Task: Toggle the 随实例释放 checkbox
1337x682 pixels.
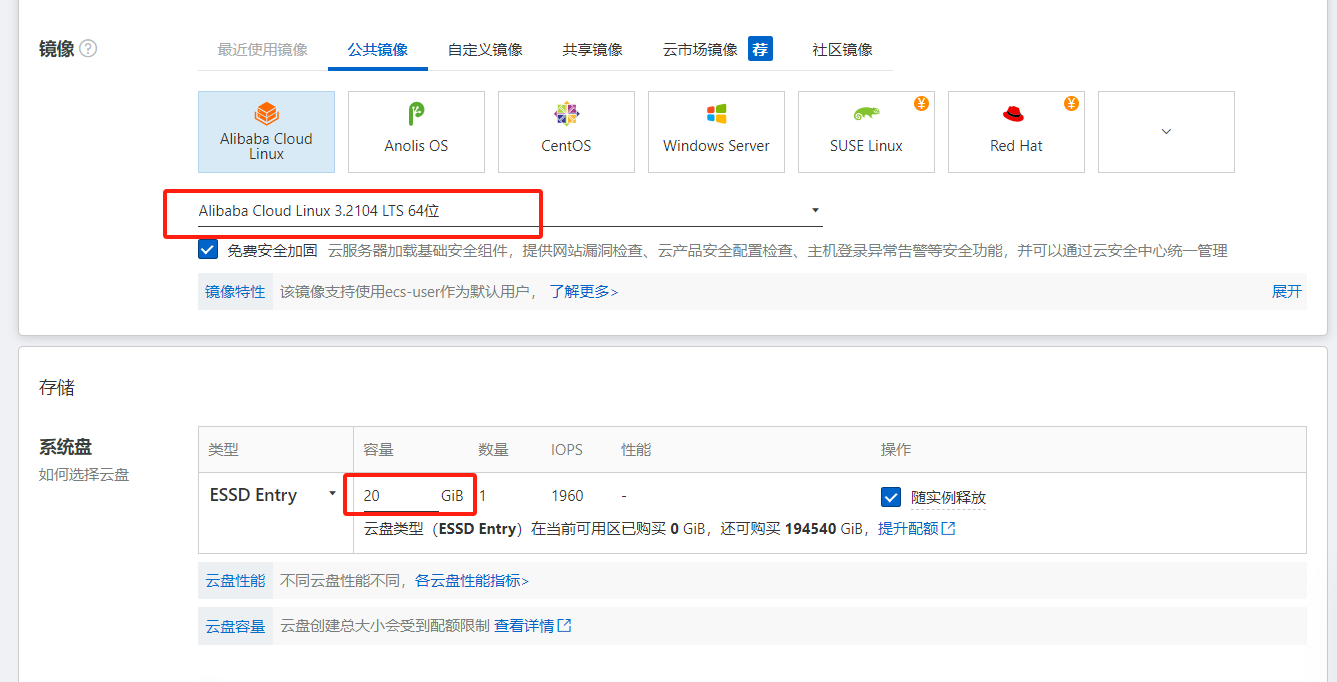Action: [x=891, y=497]
